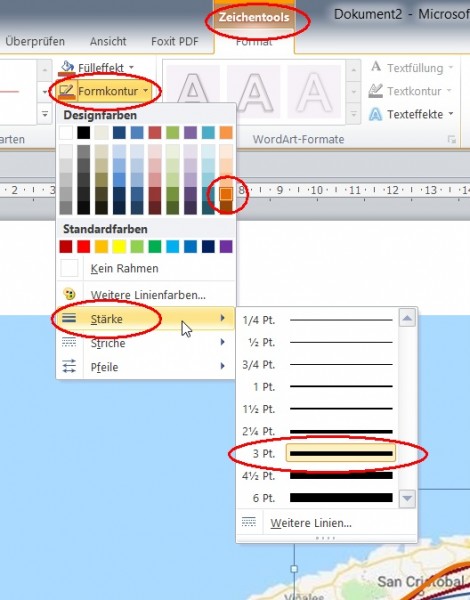
Task: Pick the light blue standard color swatch
Action: pyautogui.click(x=173, y=246)
